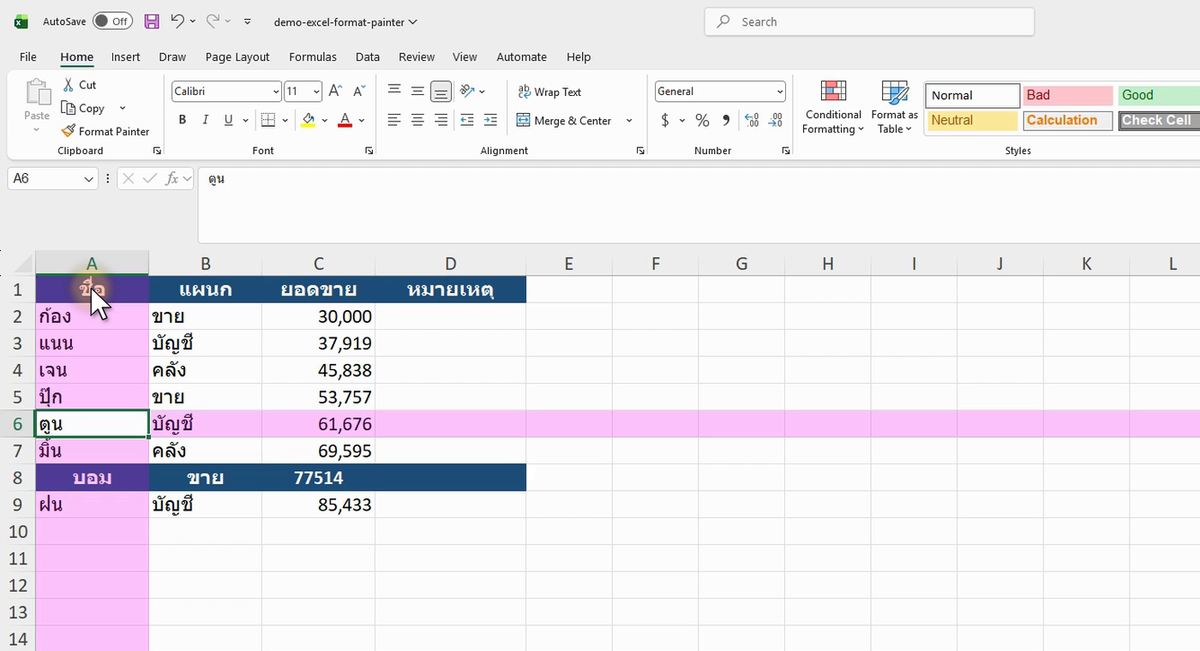Switch to the Review tab
The width and height of the screenshot is (1200, 651).
click(417, 57)
